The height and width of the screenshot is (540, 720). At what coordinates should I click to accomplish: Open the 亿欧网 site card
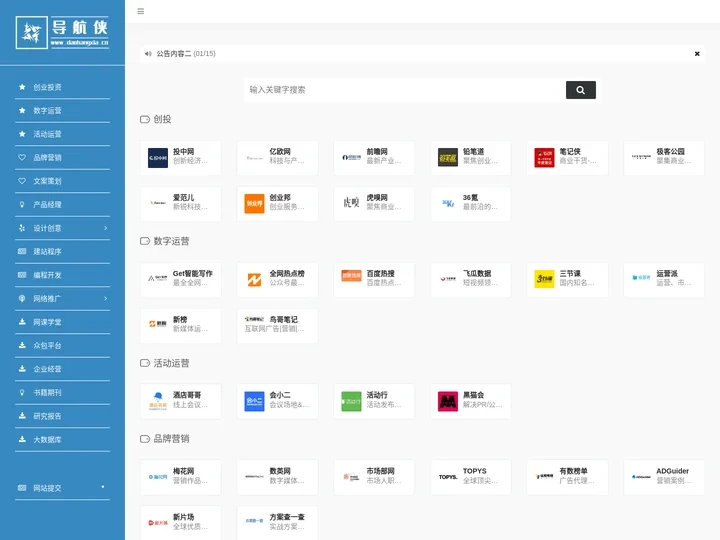[277, 158]
